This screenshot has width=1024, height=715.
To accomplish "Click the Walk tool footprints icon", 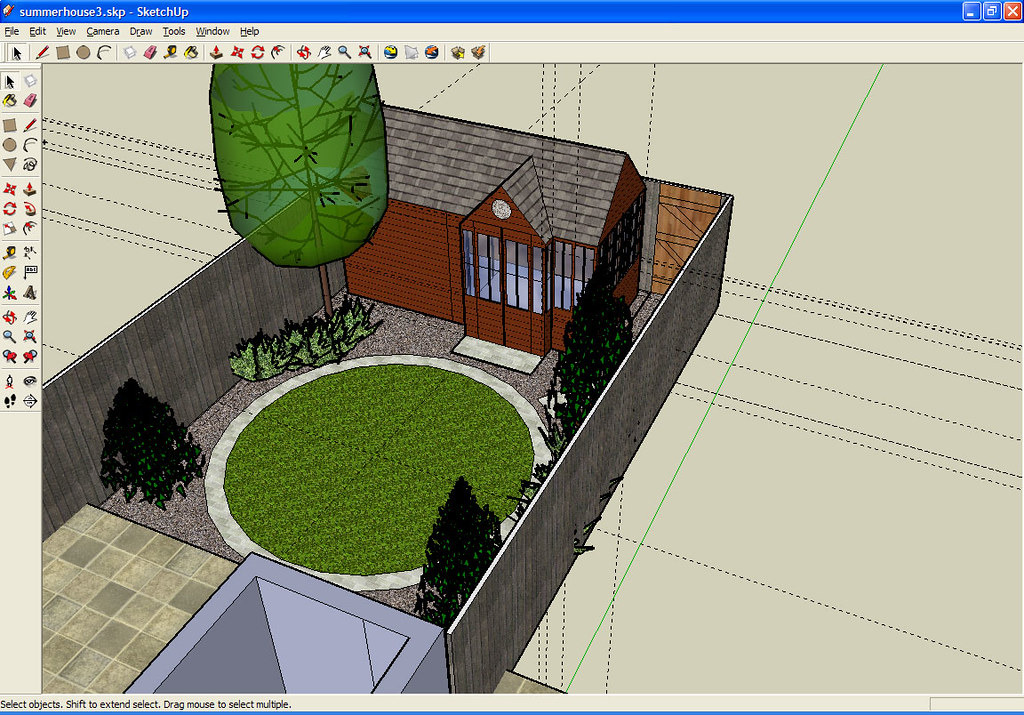I will 10,401.
